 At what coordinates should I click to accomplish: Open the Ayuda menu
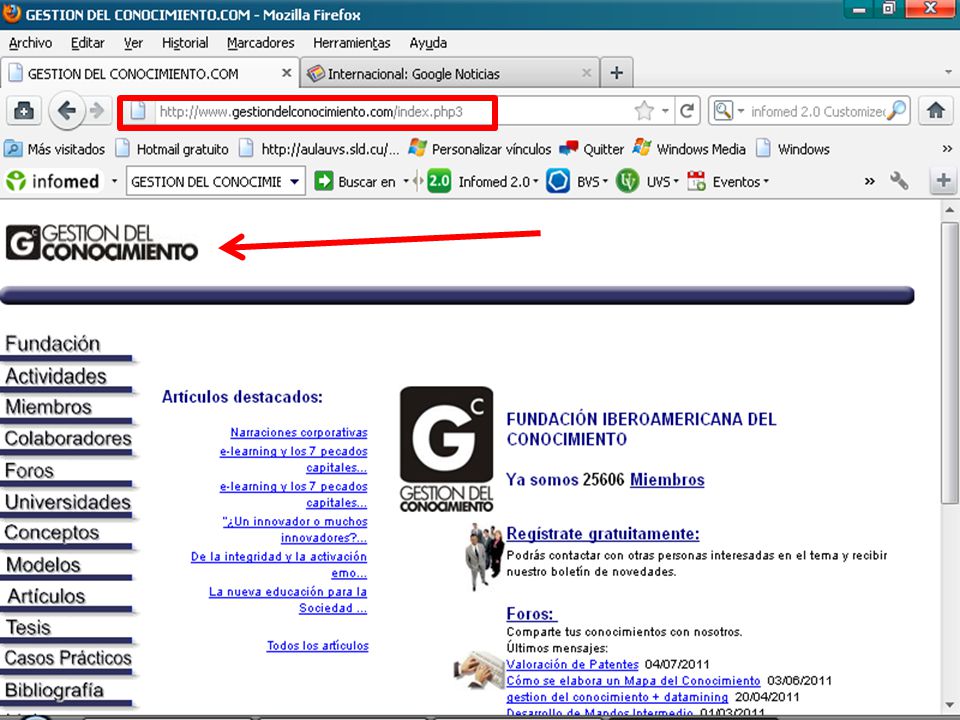coord(428,43)
